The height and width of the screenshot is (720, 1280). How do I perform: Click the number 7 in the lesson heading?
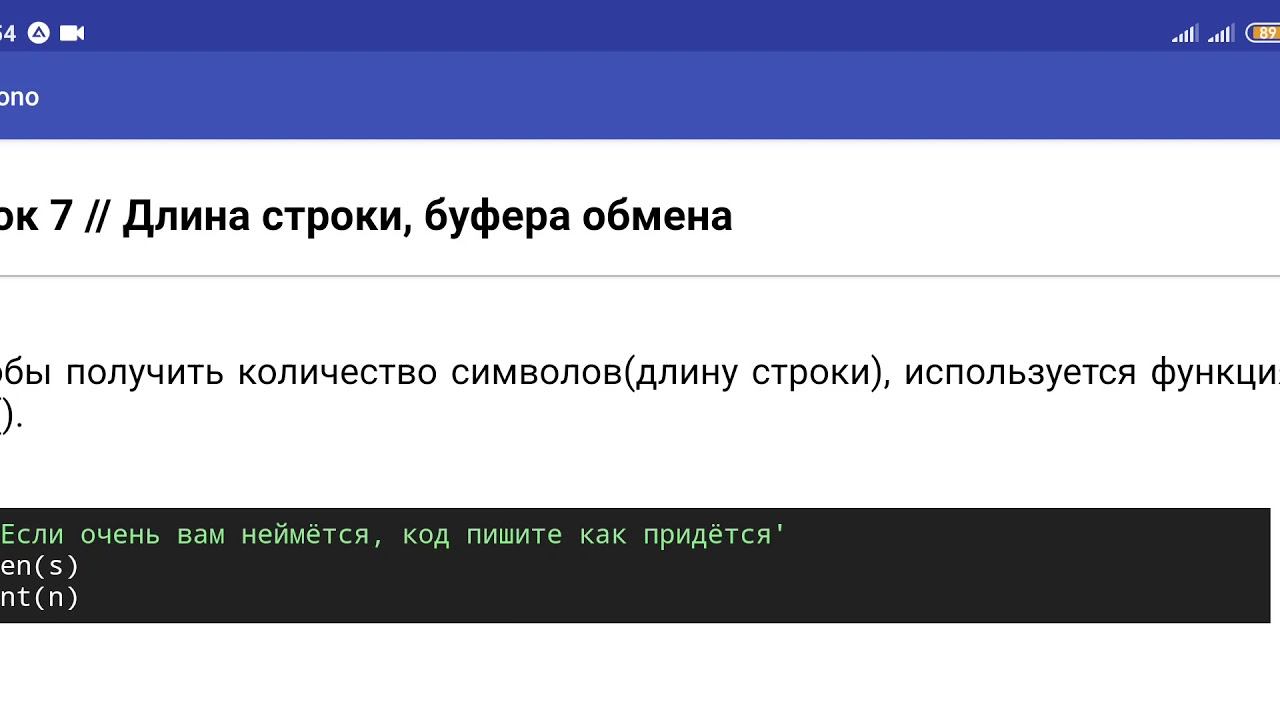[61, 215]
